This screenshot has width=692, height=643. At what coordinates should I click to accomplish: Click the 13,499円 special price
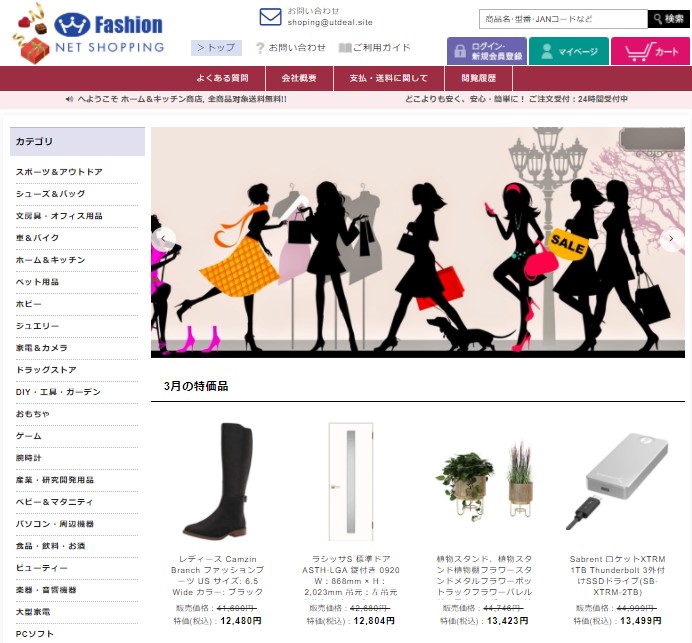coord(641,621)
